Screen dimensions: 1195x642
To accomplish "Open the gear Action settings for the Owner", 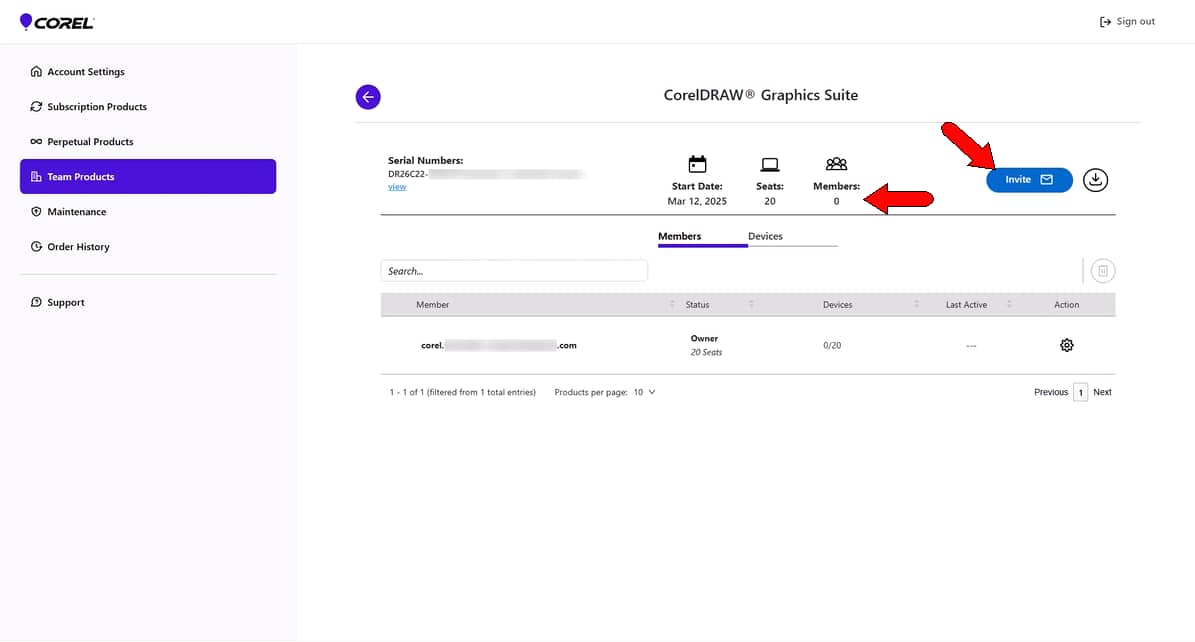I will [x=1066, y=344].
